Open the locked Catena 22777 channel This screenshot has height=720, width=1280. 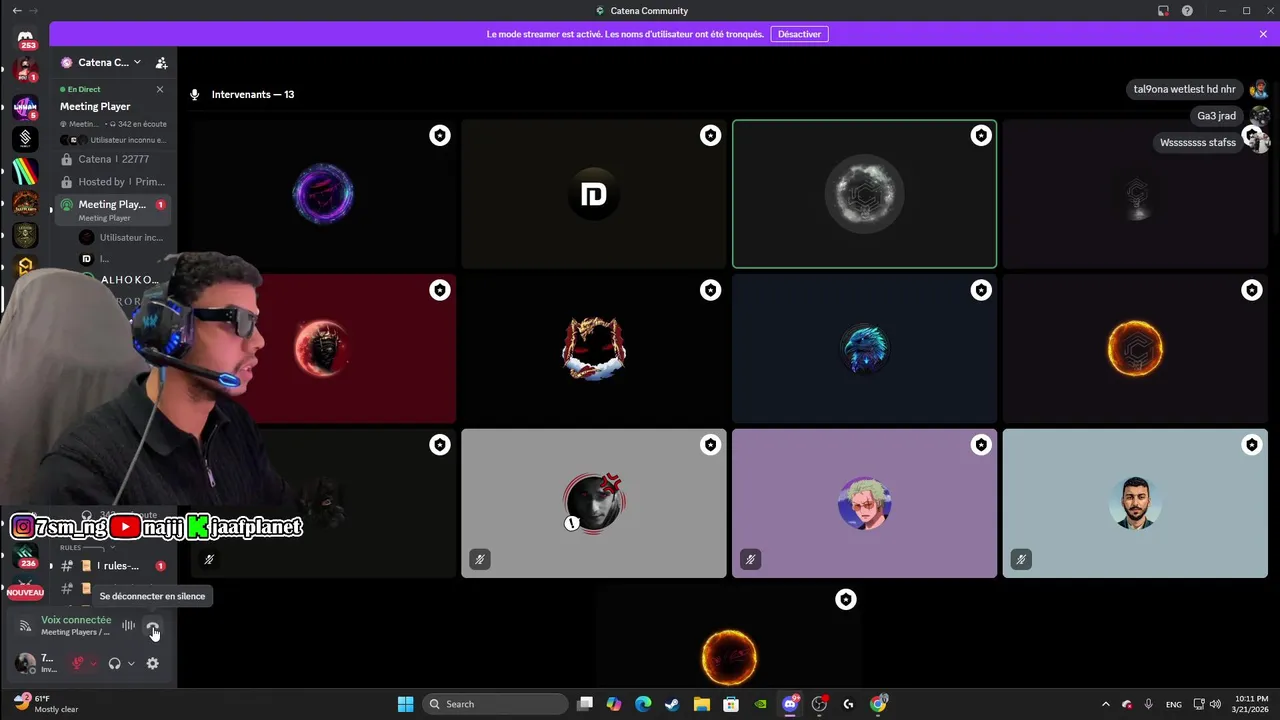112,159
